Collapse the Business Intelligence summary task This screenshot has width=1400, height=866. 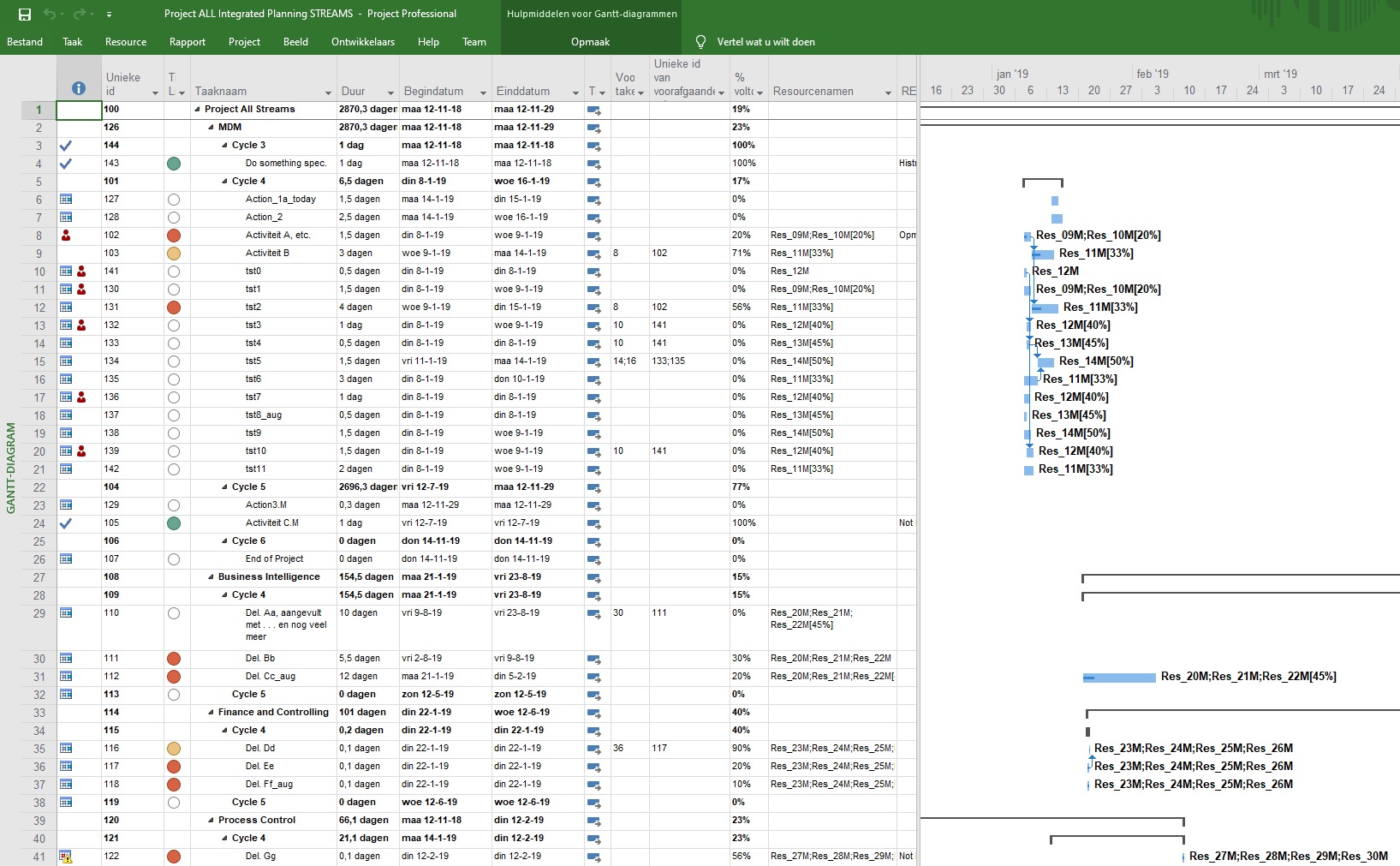coord(211,577)
